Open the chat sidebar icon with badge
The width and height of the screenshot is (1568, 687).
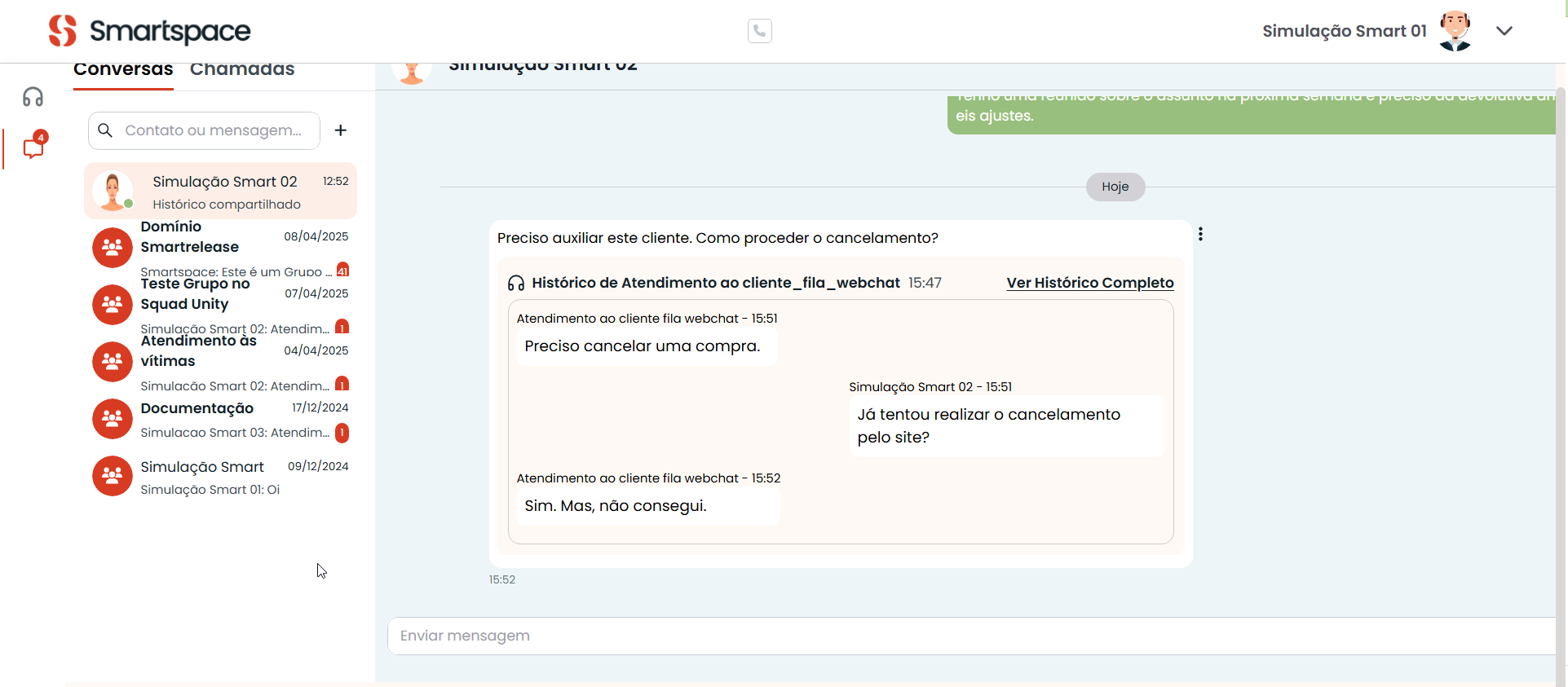(x=33, y=148)
